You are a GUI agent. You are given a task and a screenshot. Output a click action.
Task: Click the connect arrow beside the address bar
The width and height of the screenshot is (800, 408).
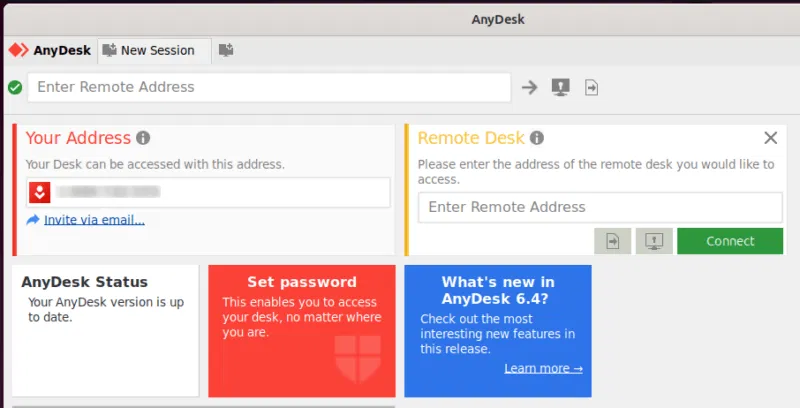pos(529,87)
